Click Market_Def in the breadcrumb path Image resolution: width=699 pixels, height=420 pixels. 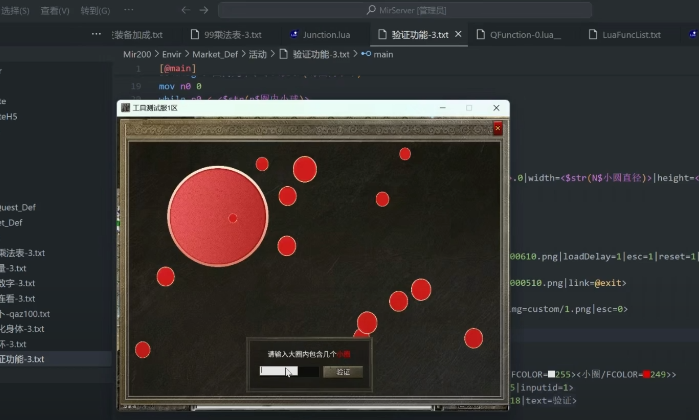pos(215,54)
